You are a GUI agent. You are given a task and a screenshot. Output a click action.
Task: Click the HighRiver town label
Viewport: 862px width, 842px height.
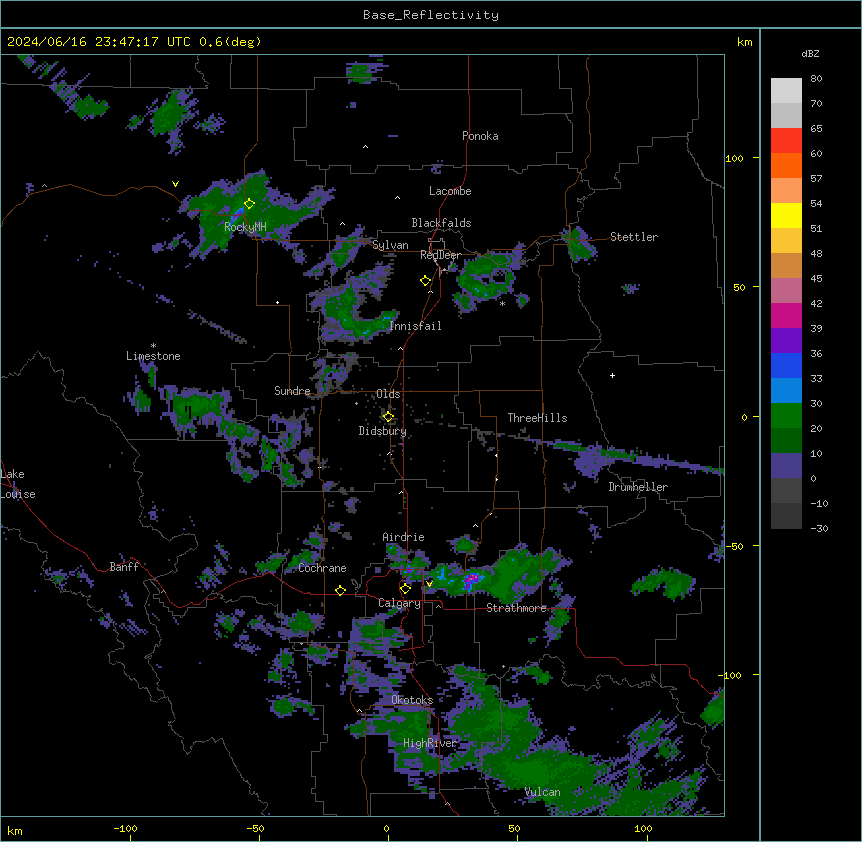tap(430, 743)
